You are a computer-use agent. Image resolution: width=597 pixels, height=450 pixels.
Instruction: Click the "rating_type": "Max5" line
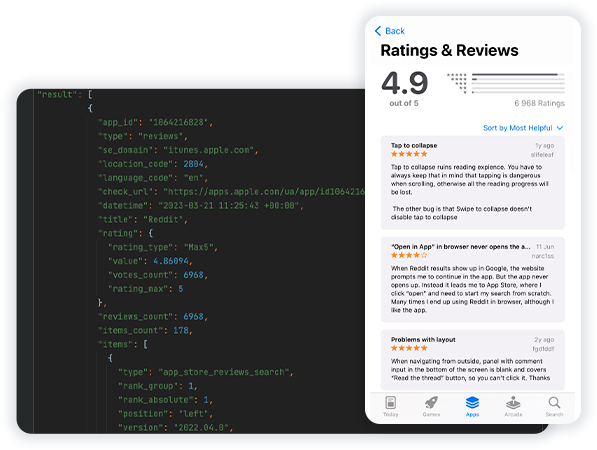tap(163, 247)
